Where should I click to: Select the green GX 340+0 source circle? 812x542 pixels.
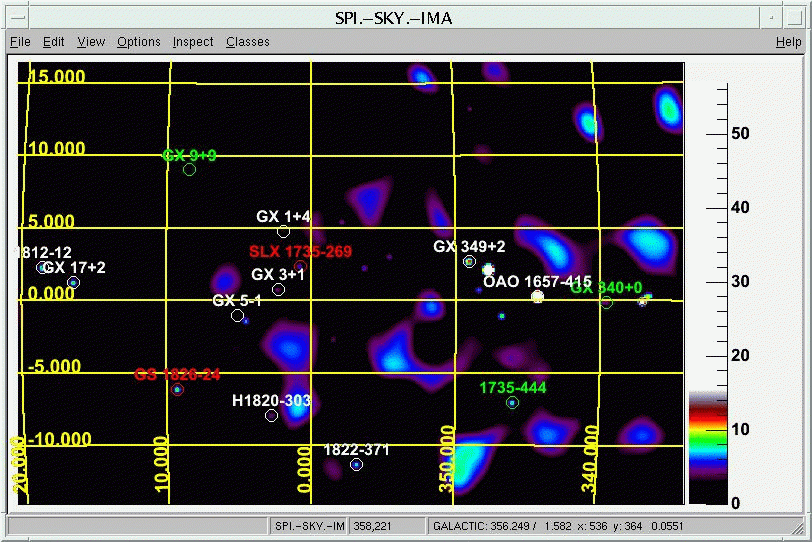606,303
